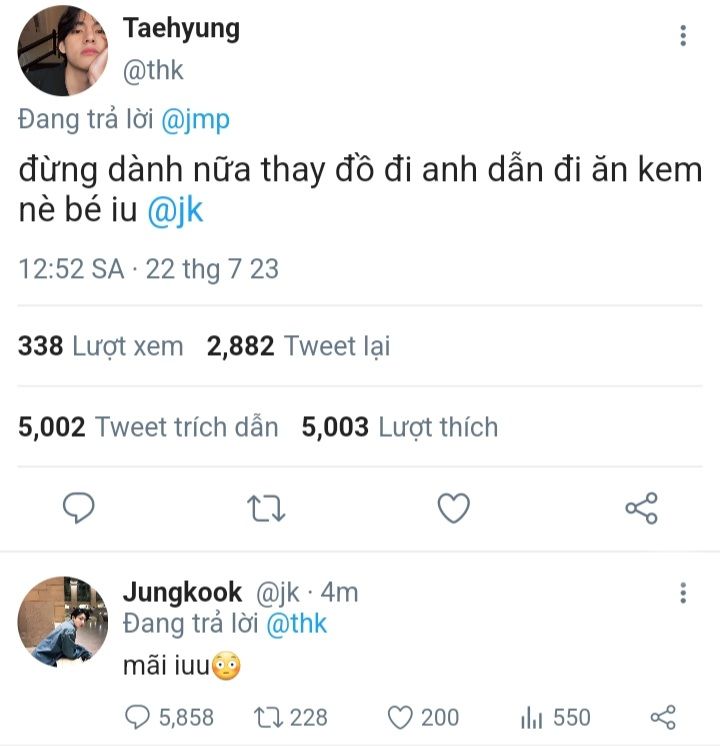Click the @jk mention in tweet text
The width and height of the screenshot is (720, 748).
(x=175, y=212)
